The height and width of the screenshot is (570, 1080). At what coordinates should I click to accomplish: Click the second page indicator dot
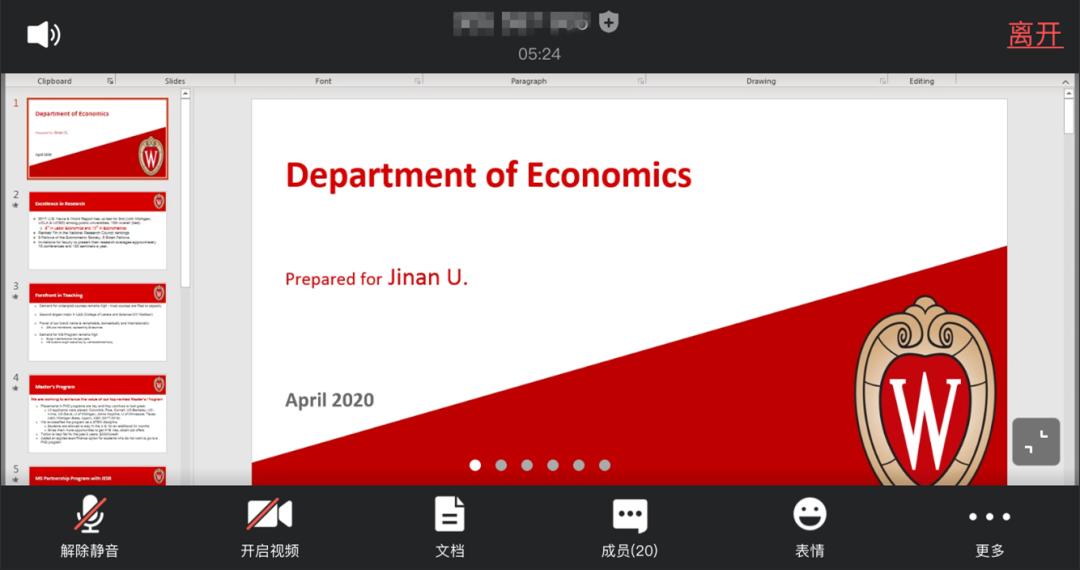501,465
